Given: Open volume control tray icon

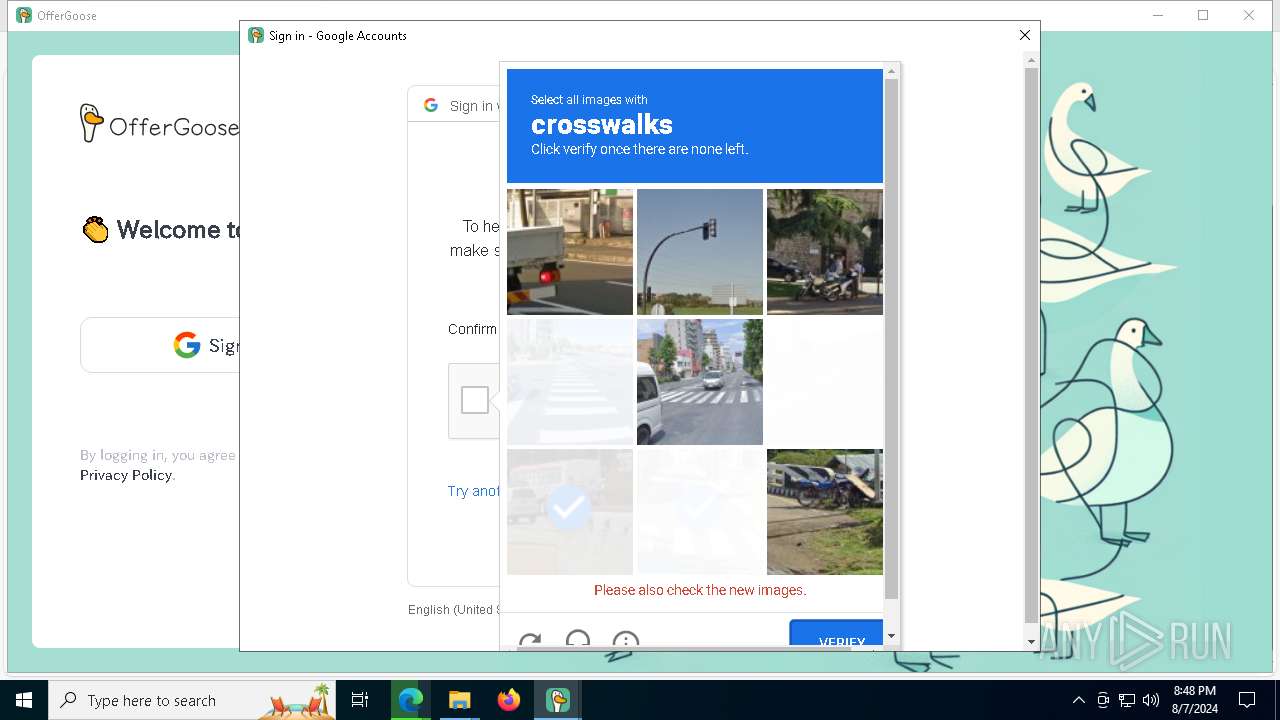Looking at the screenshot, I should point(1151,700).
